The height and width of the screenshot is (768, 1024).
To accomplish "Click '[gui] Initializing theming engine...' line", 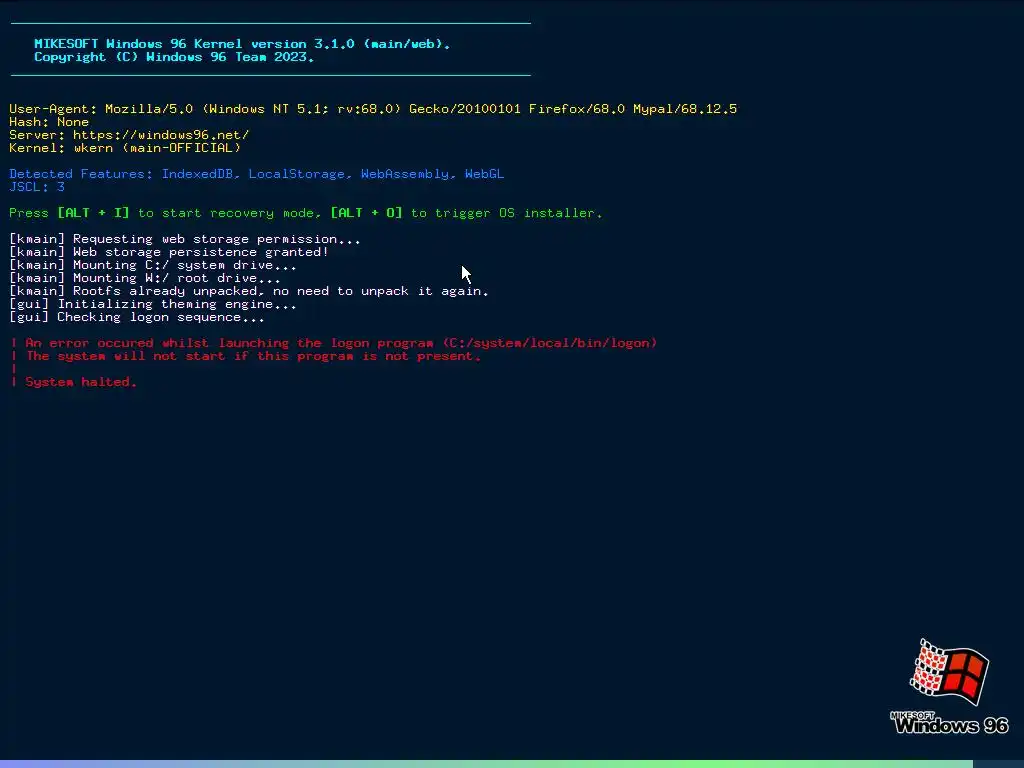I will coord(153,304).
